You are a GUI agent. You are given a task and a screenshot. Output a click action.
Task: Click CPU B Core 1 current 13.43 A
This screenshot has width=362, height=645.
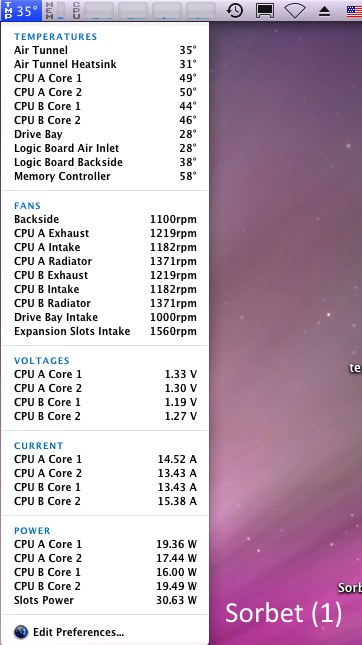click(105, 487)
